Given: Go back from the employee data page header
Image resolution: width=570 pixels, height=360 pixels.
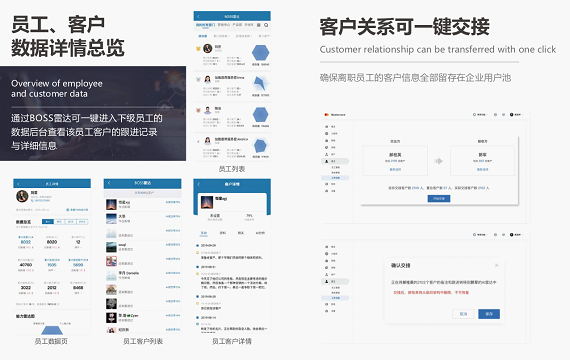Looking at the screenshot, I should 18,184.
